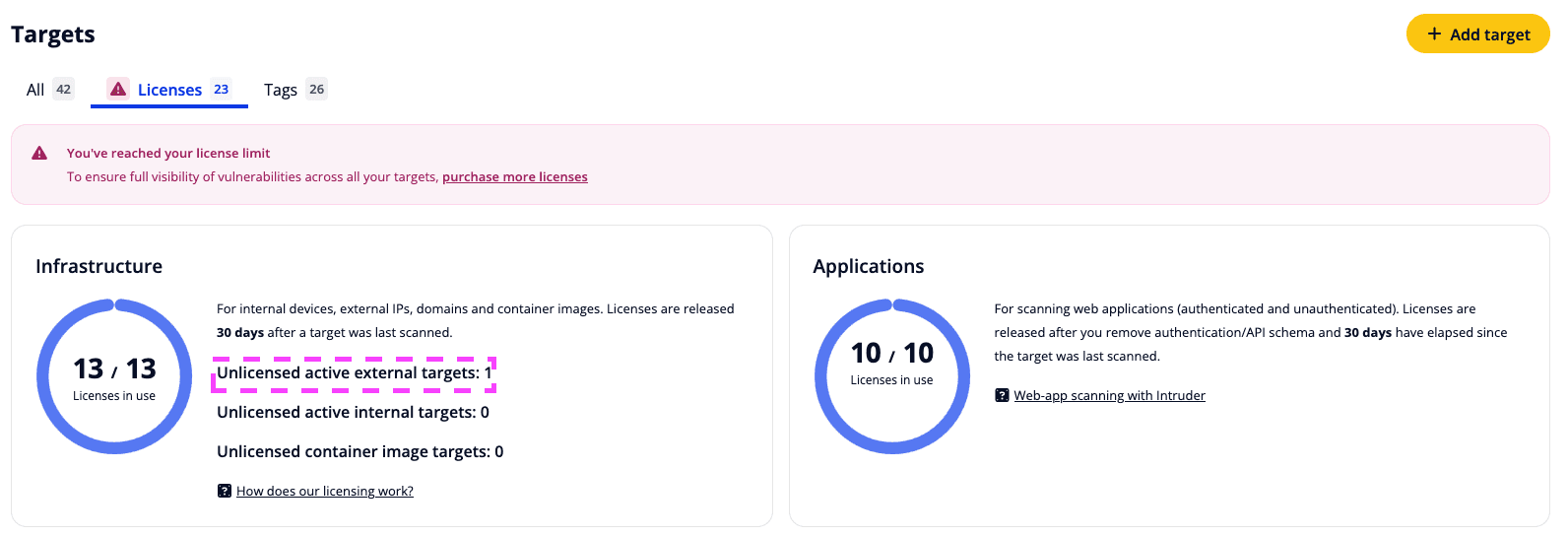
Task: Click 'Unlicensed active internal targets: 0' text
Action: point(353,413)
